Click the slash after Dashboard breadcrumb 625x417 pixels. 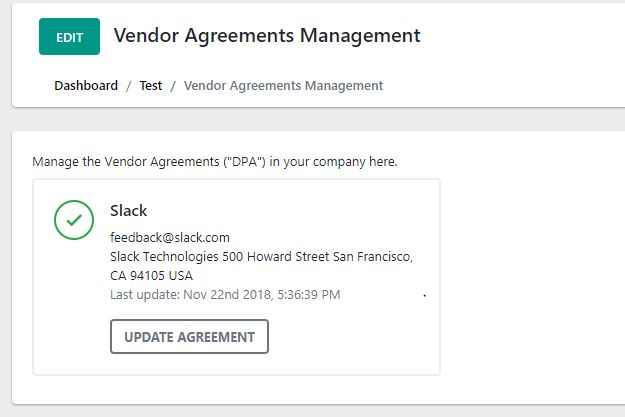point(129,86)
